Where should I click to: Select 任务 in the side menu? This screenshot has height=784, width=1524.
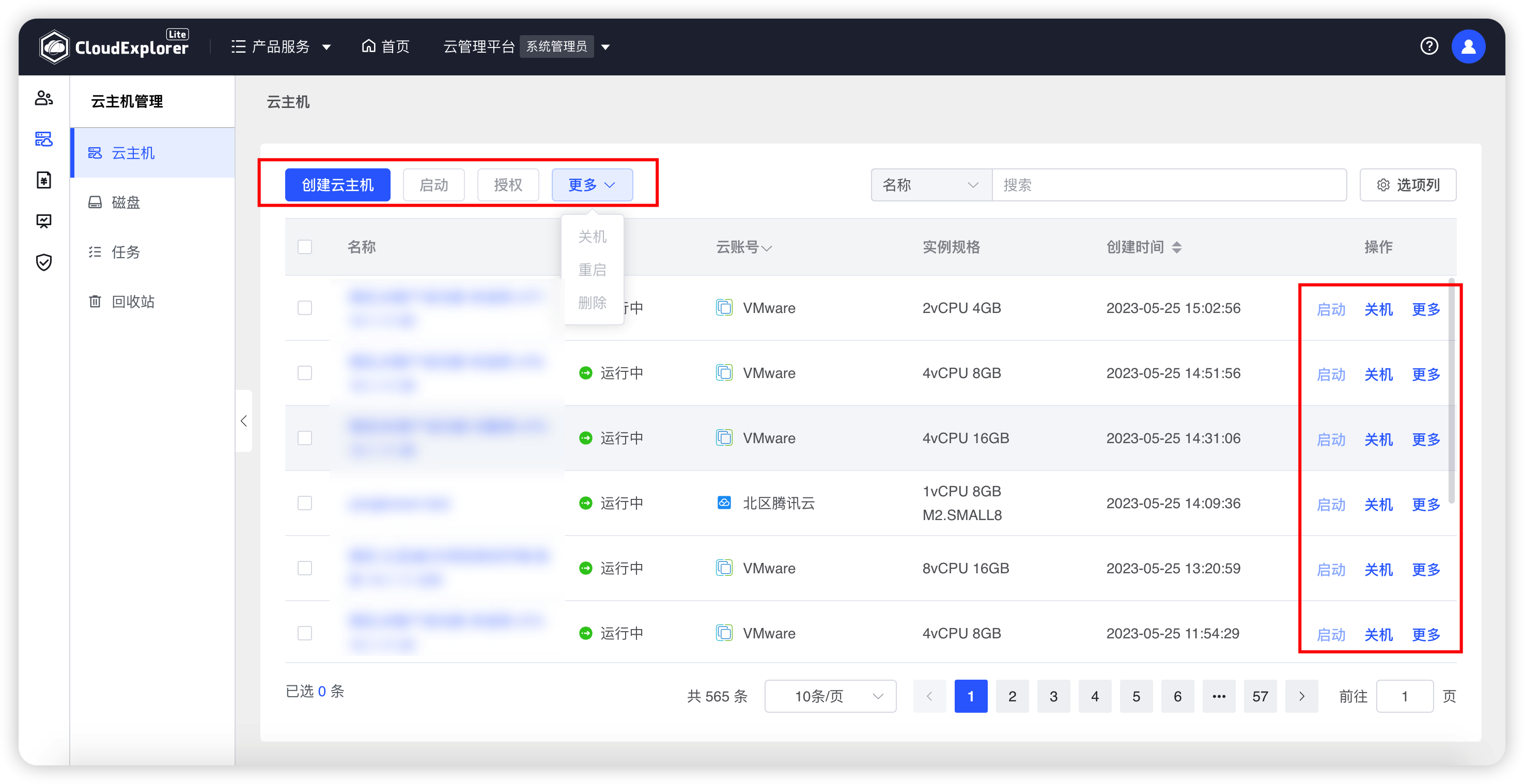pos(153,252)
